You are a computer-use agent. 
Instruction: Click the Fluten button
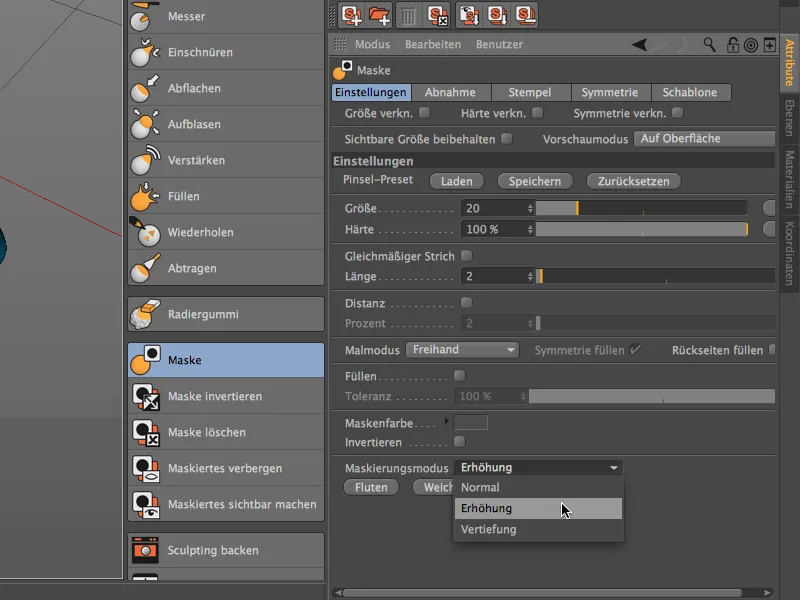click(x=371, y=487)
